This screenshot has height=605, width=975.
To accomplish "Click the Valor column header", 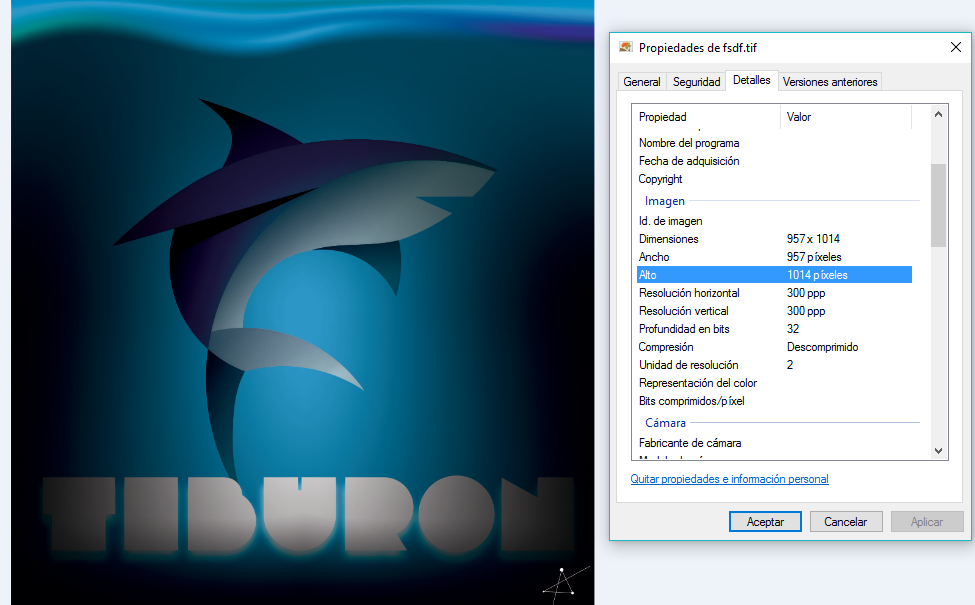I will (845, 117).
